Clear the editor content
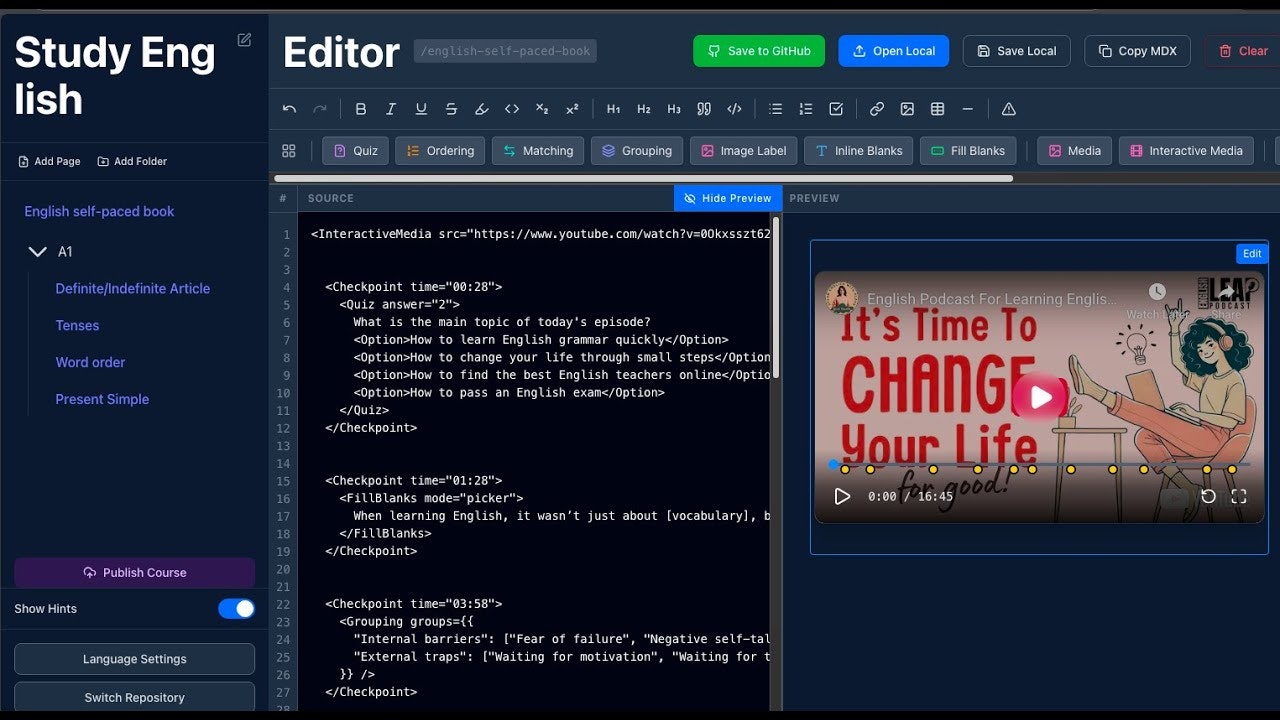Image resolution: width=1280 pixels, height=720 pixels. click(1243, 51)
